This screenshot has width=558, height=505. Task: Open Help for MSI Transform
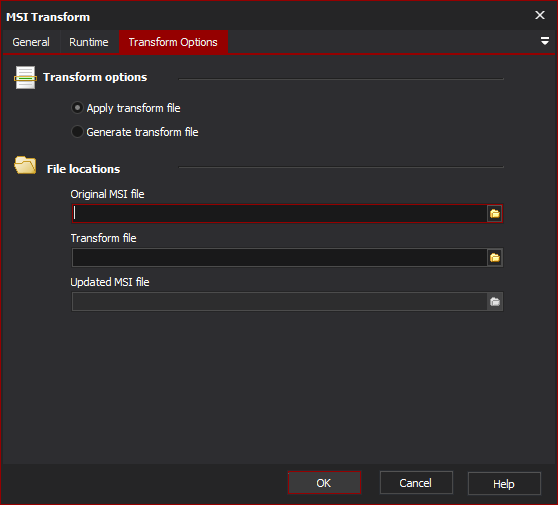(504, 483)
